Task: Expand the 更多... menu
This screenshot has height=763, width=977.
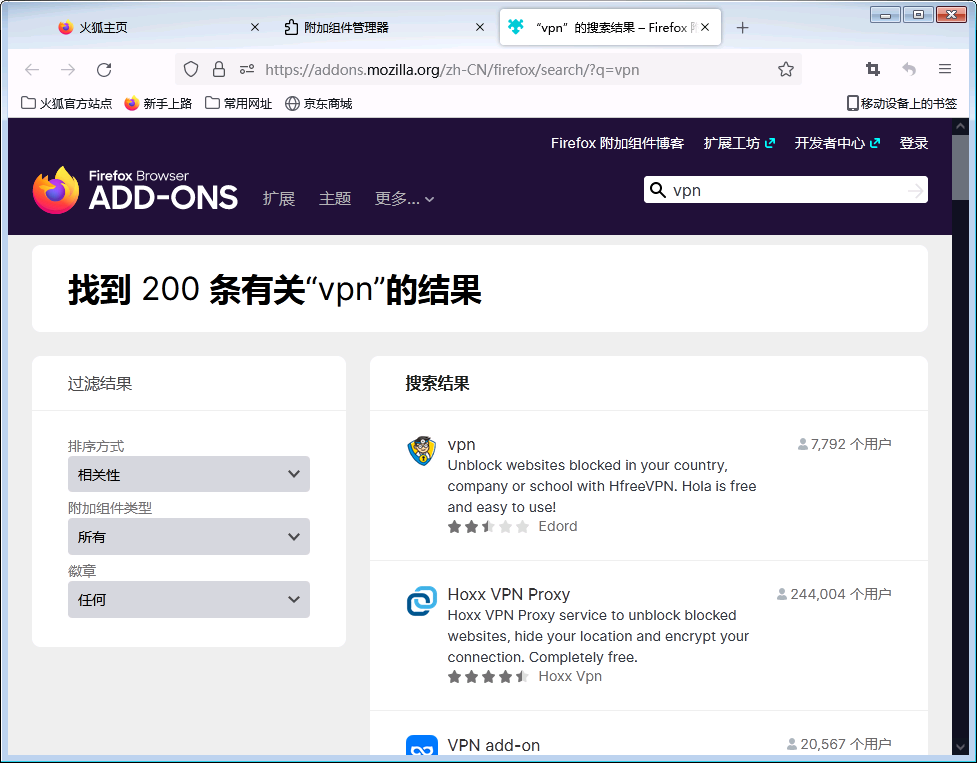Action: coord(404,199)
